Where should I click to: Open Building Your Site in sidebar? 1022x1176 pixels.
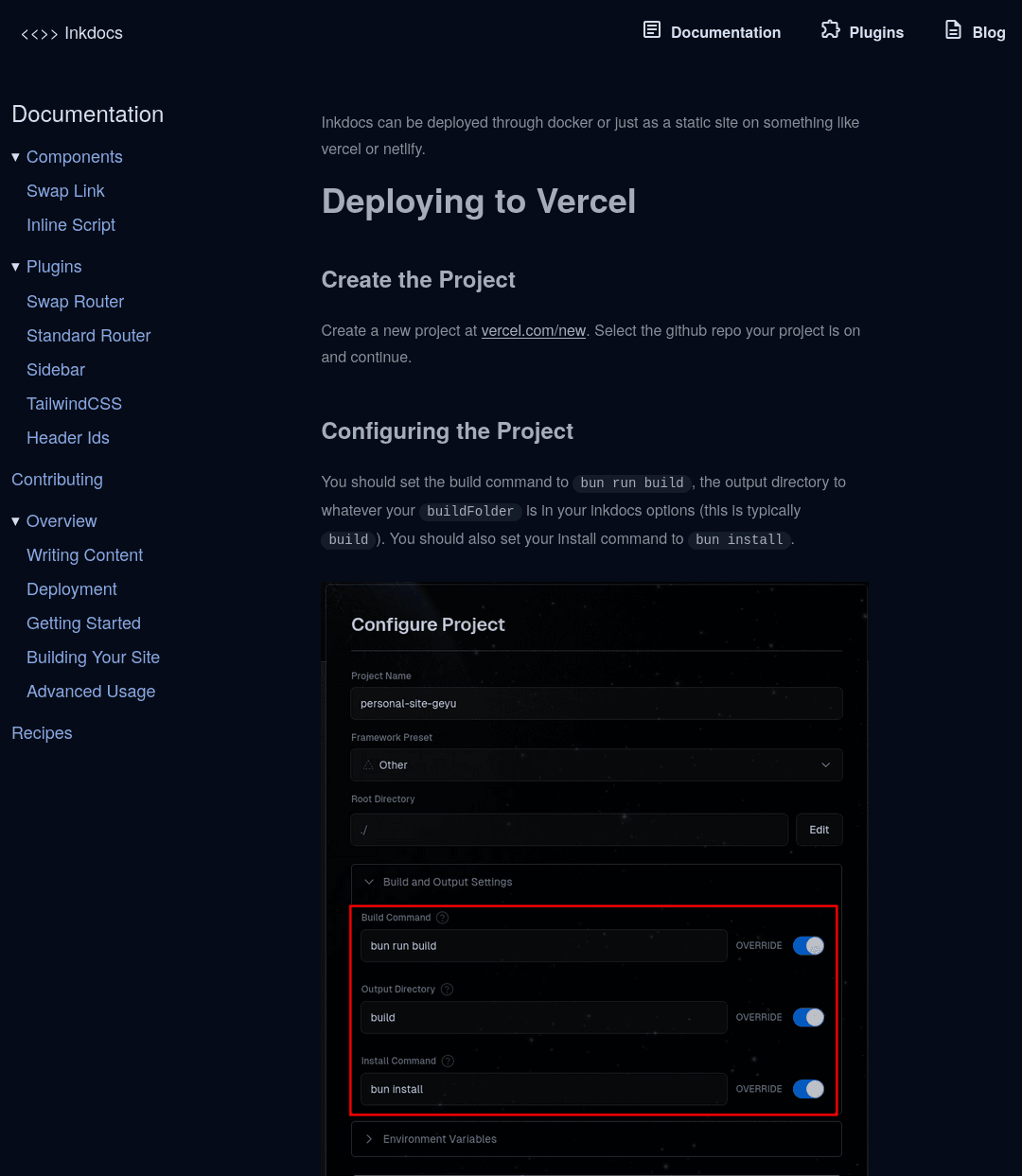click(93, 658)
